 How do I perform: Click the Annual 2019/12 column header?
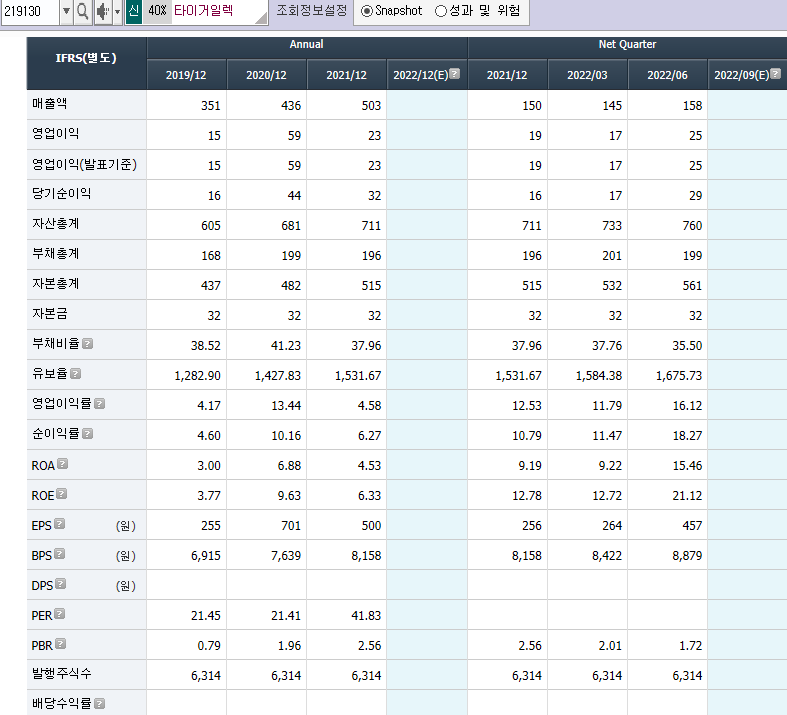point(186,75)
